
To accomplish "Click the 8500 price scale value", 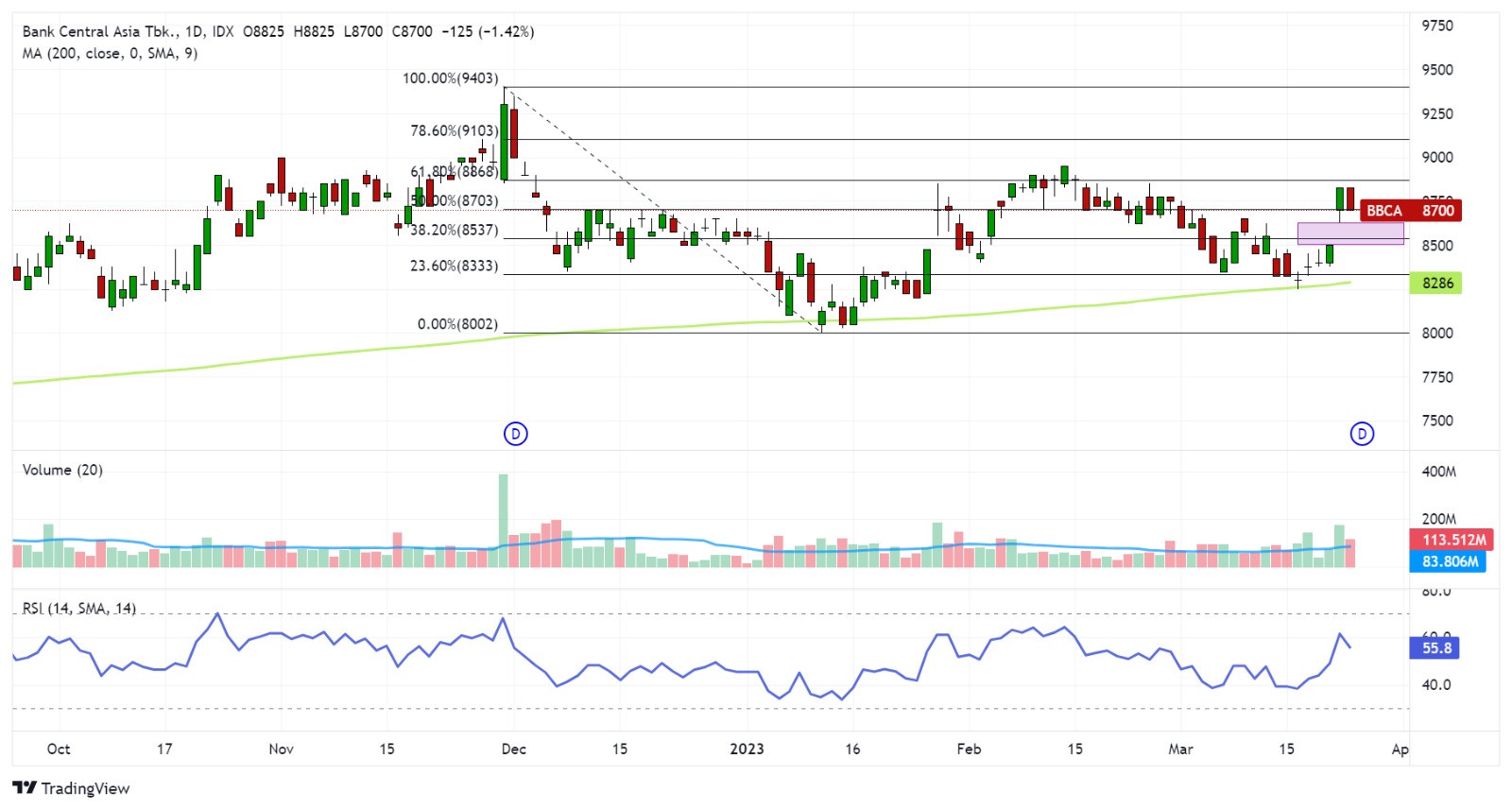I will coord(1437,246).
